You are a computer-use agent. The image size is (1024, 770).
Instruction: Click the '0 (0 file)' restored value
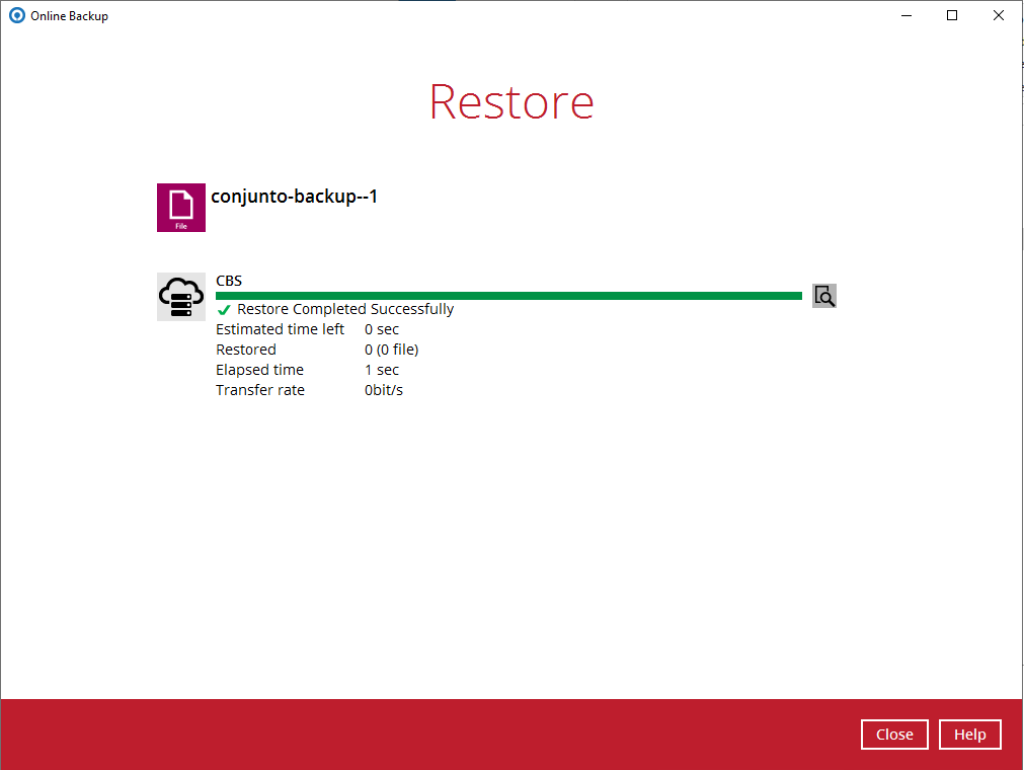(391, 349)
